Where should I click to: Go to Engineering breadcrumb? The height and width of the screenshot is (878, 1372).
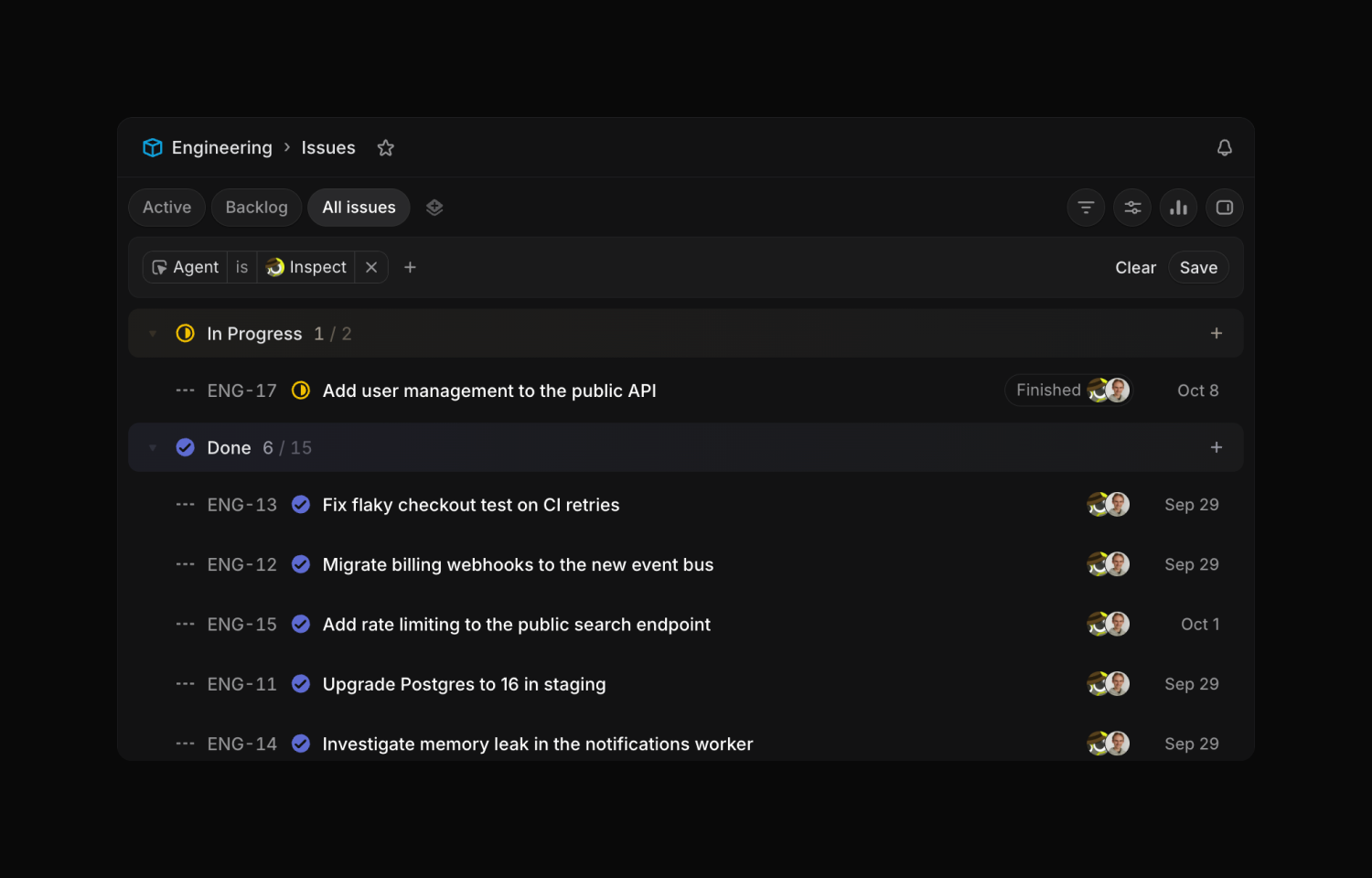point(222,148)
